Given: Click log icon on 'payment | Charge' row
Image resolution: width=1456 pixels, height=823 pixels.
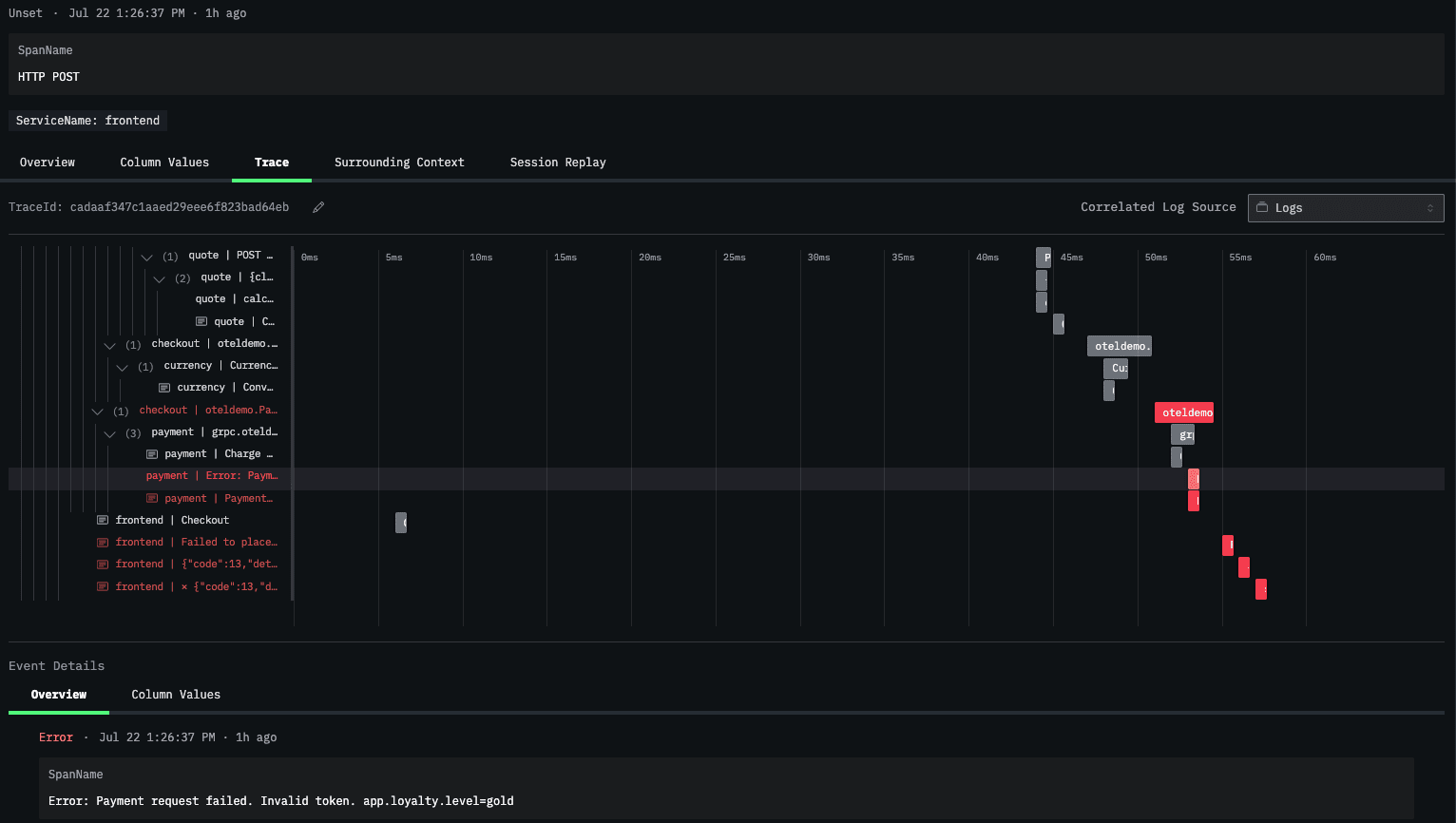Looking at the screenshot, I should (x=152, y=454).
